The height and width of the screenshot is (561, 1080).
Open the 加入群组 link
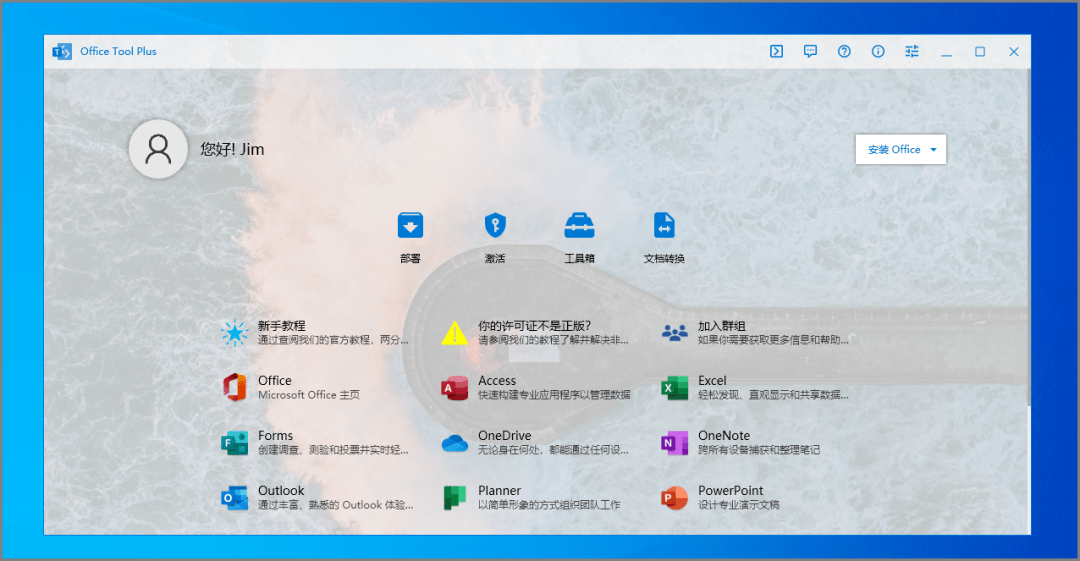coord(722,326)
